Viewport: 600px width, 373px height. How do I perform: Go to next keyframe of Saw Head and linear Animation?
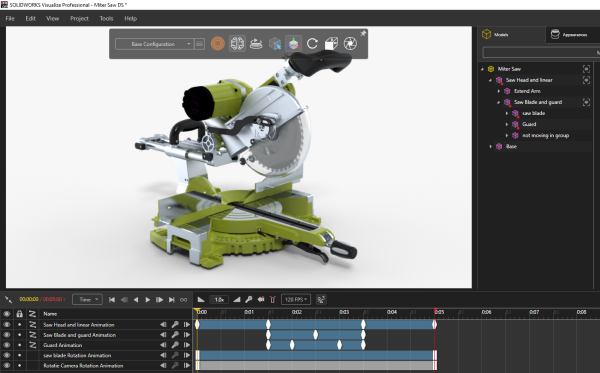(187, 324)
